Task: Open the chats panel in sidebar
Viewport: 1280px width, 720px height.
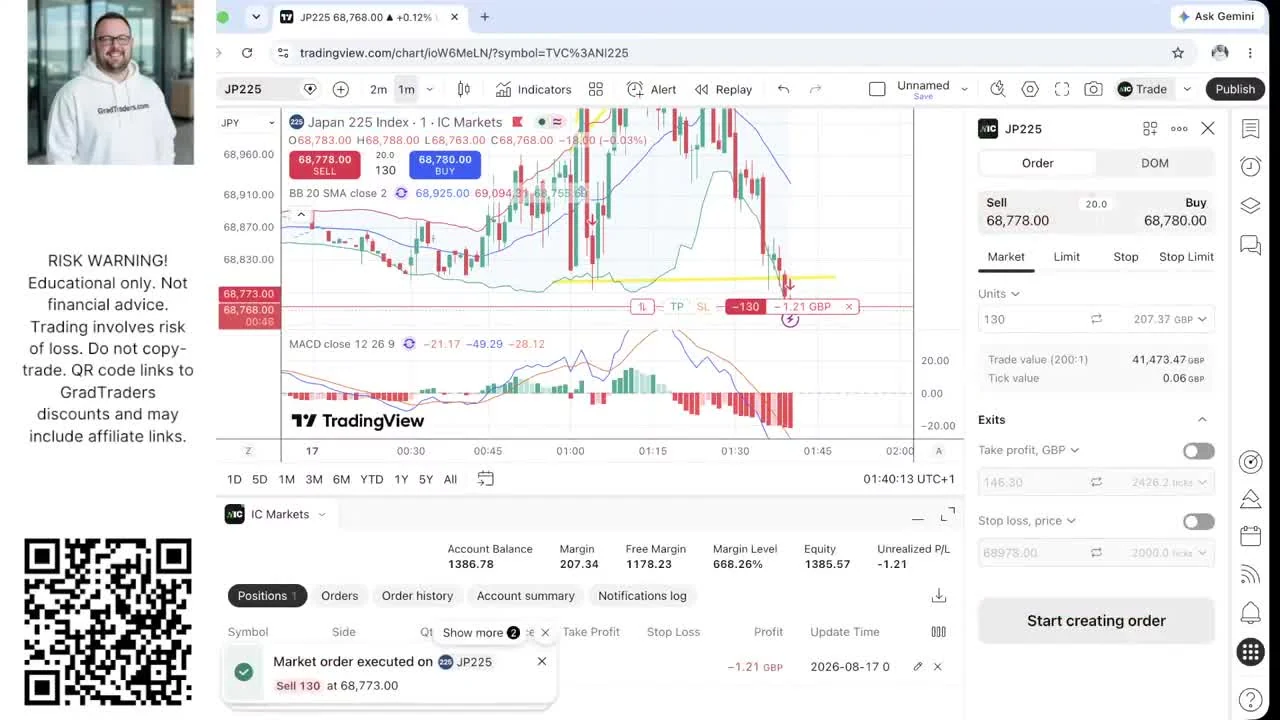Action: click(1250, 244)
